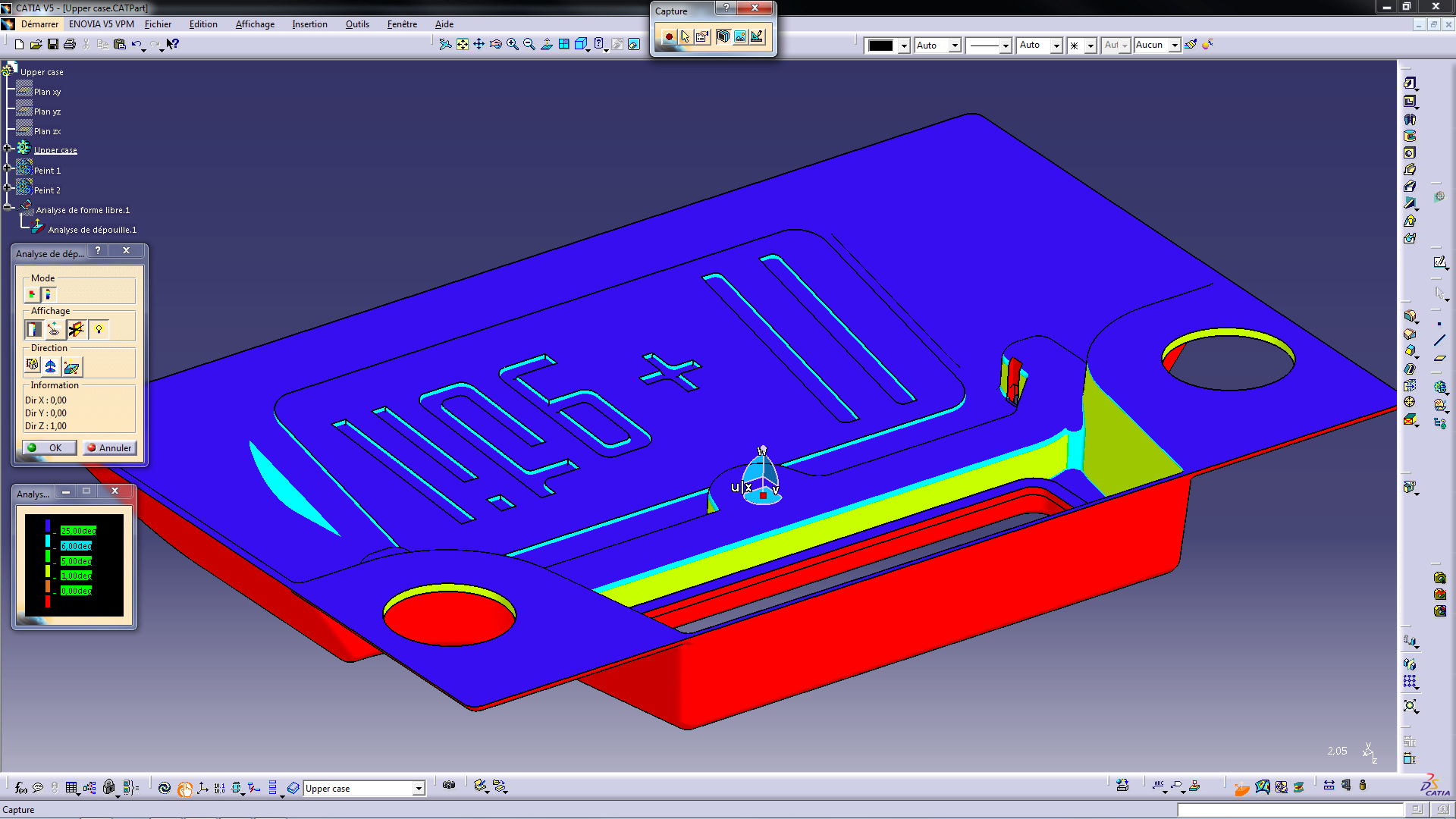Toggle the light effect bulb button
This screenshot has width=1456, height=819.
click(99, 329)
